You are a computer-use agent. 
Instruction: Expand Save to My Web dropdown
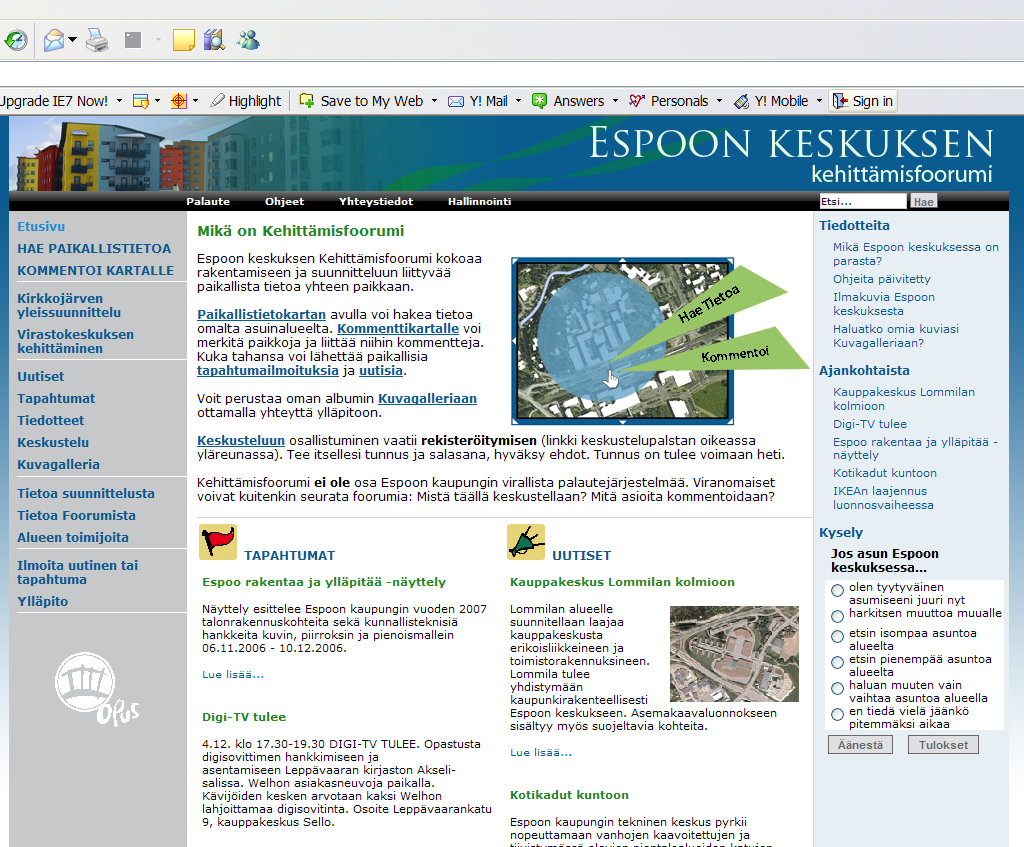click(x=434, y=101)
